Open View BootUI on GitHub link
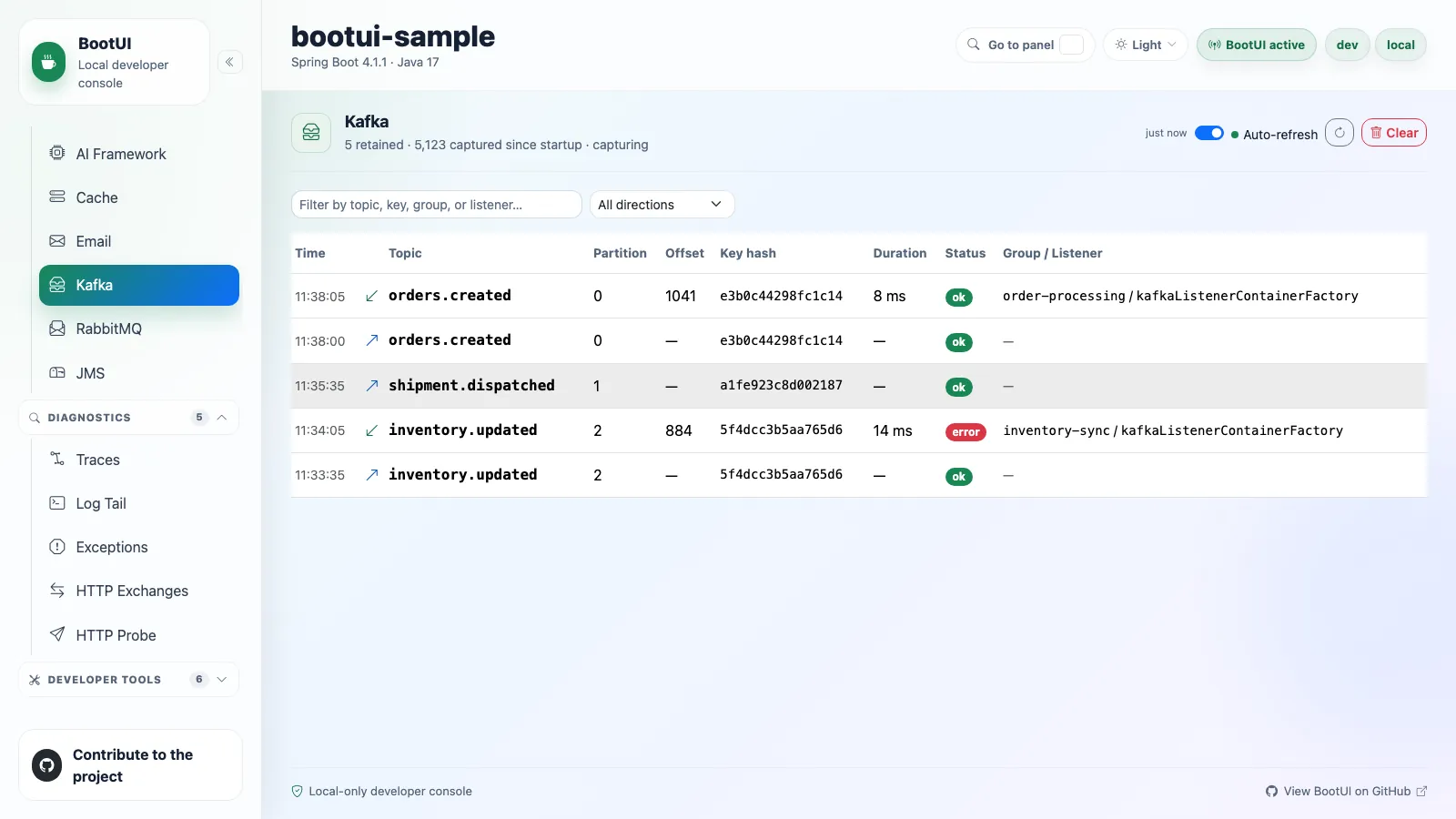Screen dimensions: 1456x819 coord(1346,792)
